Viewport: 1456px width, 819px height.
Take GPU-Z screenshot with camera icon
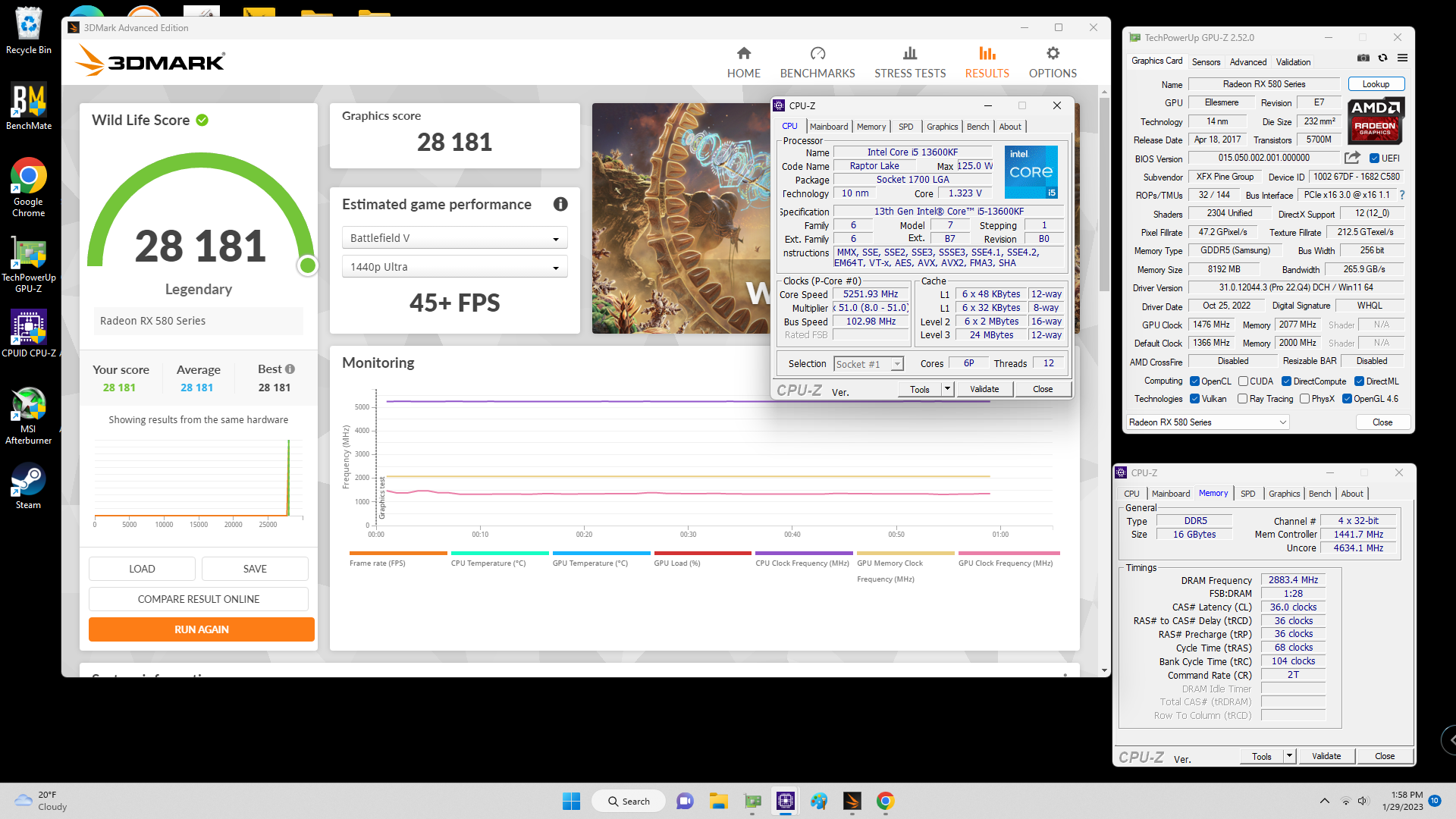pos(1363,58)
